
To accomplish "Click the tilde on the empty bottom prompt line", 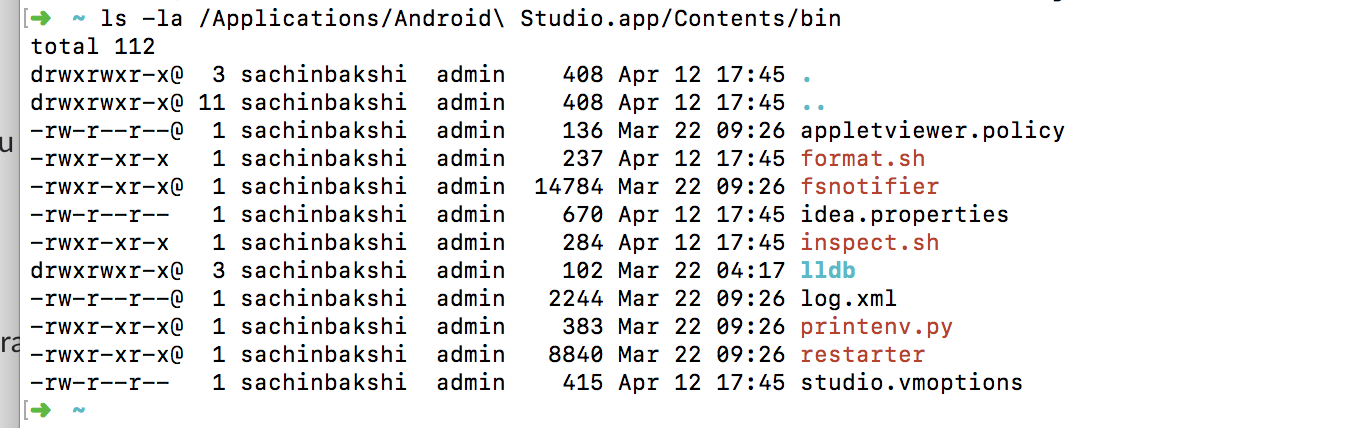I will pos(78,410).
